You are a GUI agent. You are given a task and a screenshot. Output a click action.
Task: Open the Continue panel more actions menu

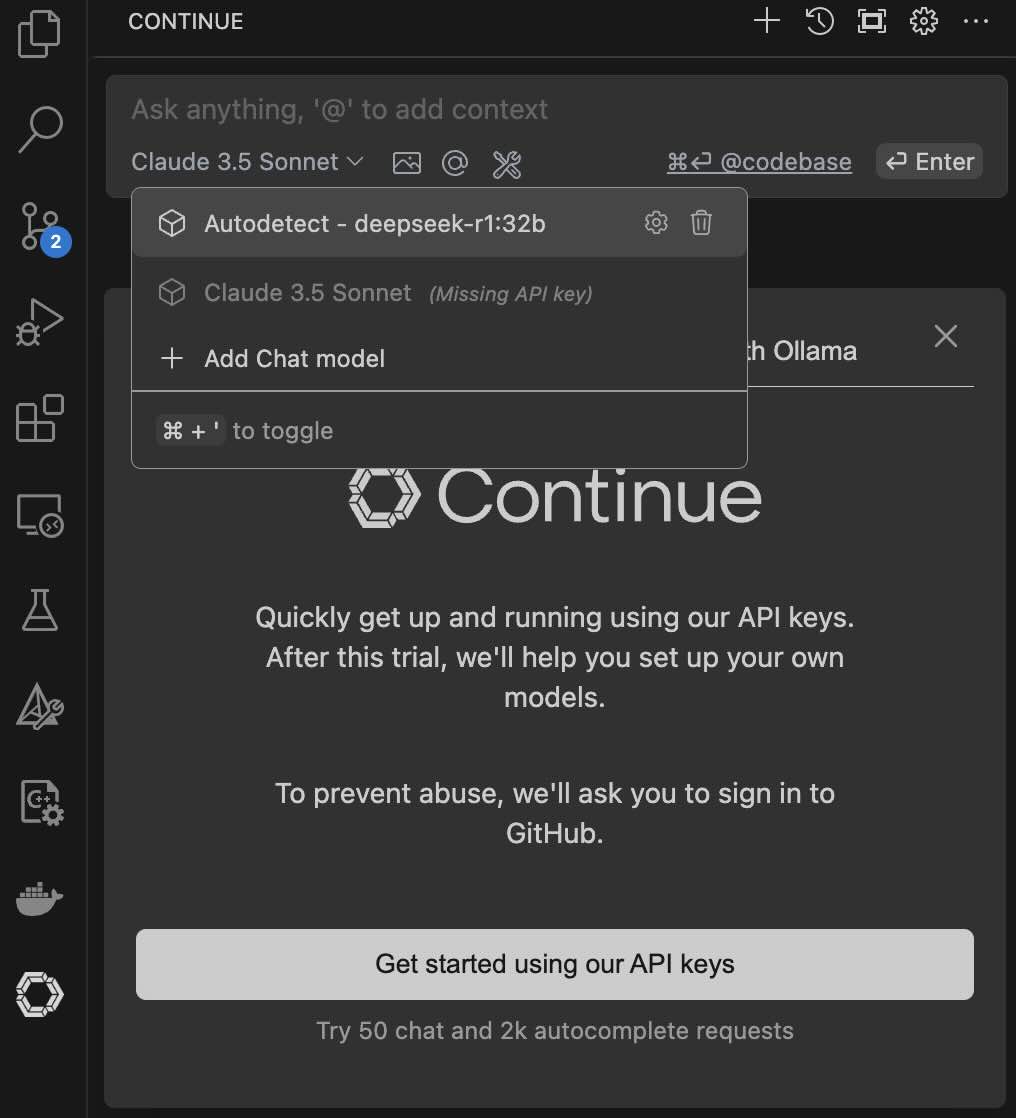(975, 21)
